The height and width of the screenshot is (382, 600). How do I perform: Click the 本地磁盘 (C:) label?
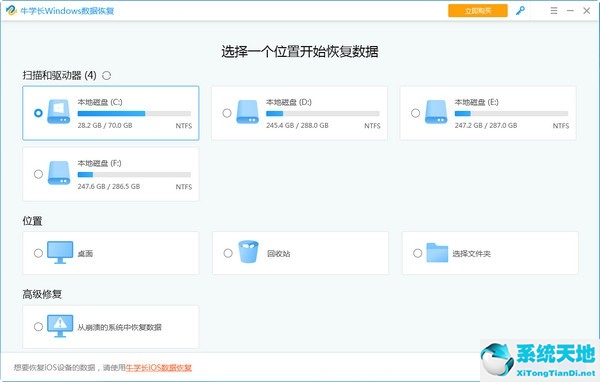100,102
